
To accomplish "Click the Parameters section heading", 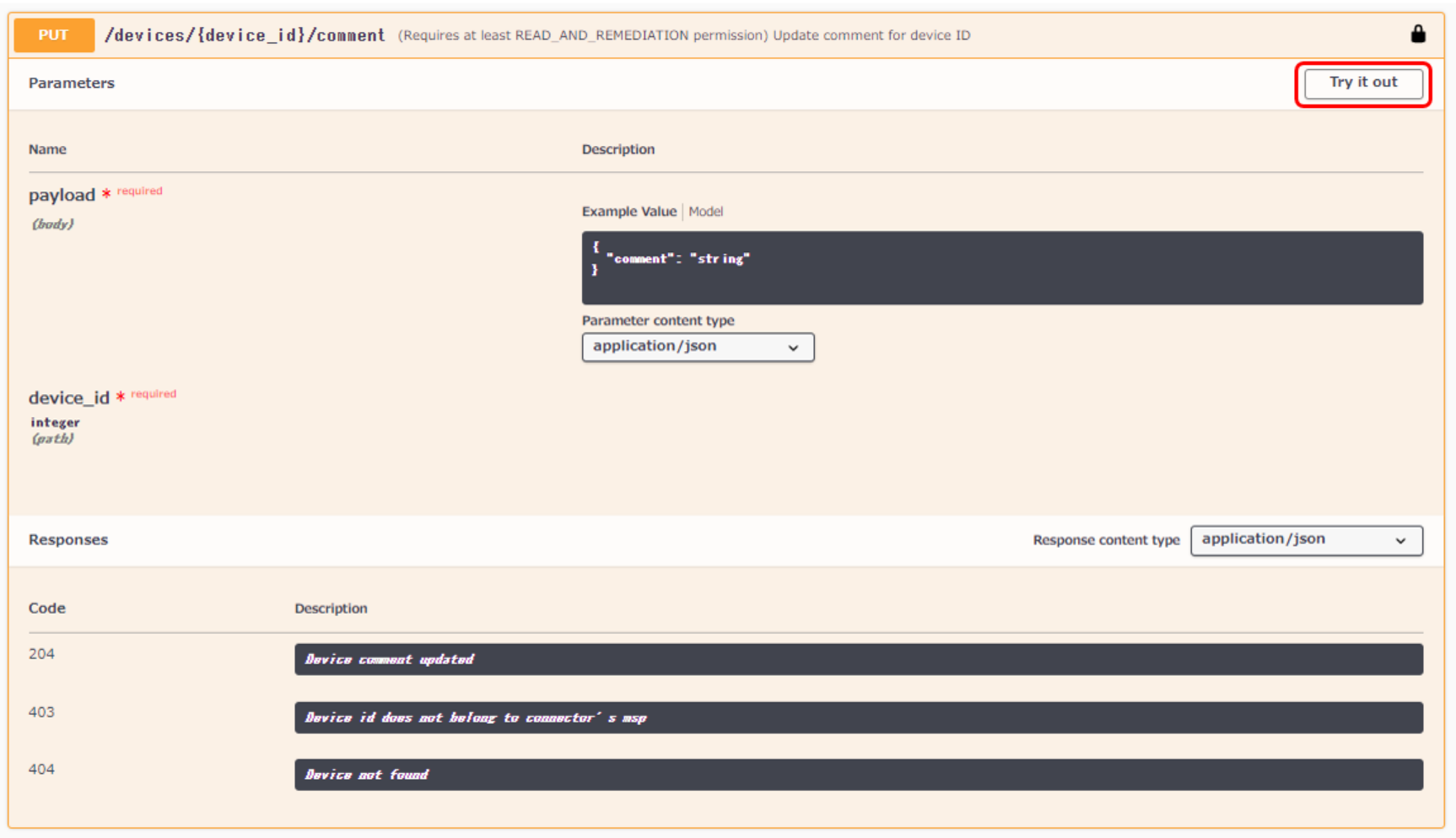I will point(72,84).
